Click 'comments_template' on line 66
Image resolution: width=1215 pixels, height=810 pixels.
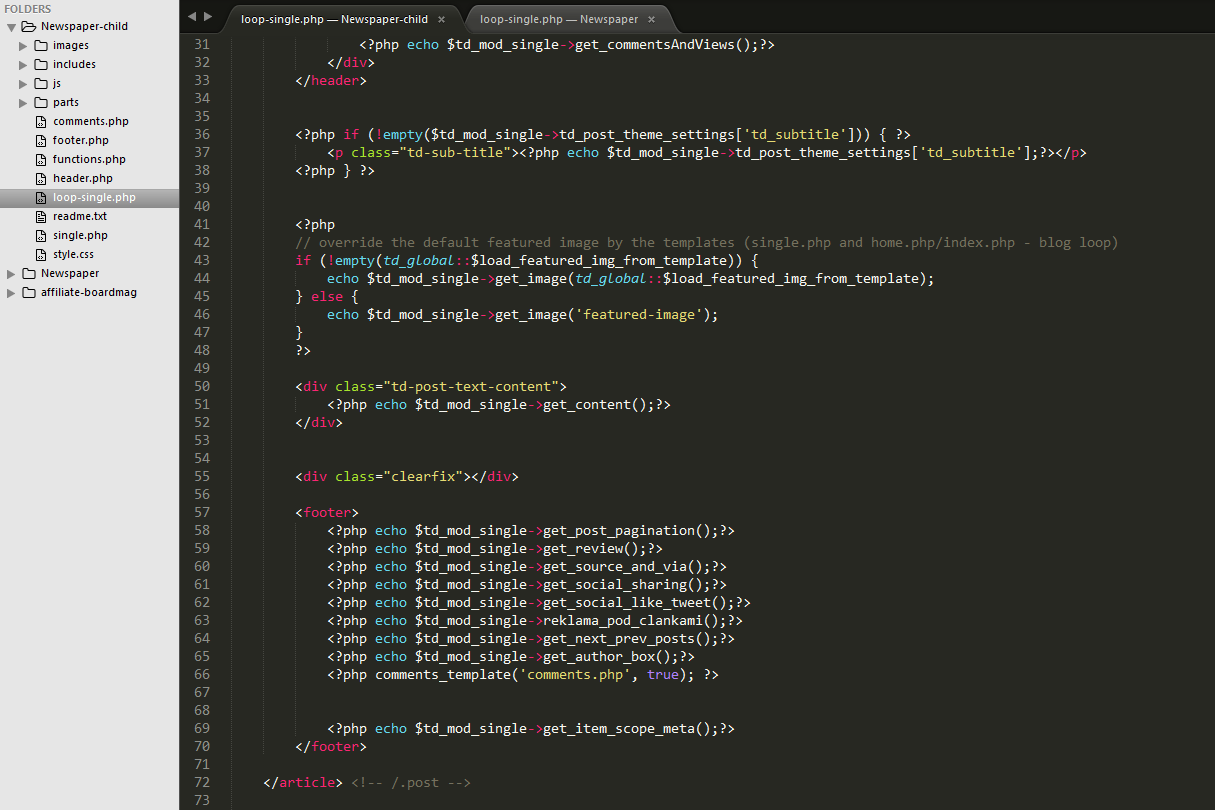click(x=443, y=675)
